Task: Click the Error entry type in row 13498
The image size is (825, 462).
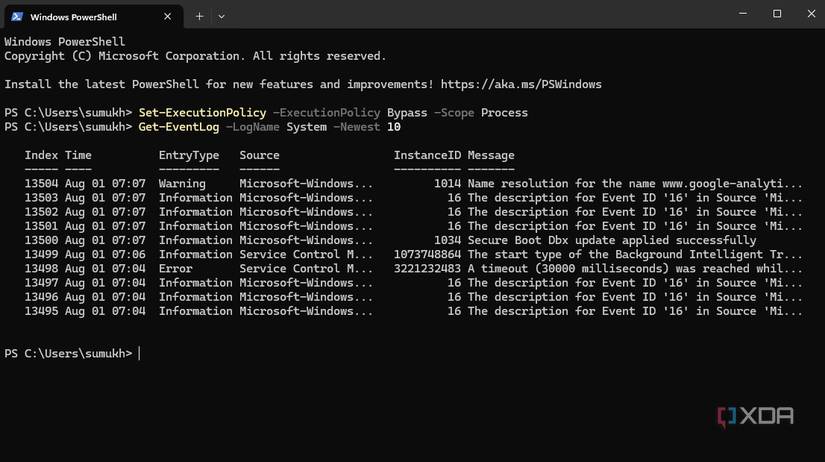Action: [x=176, y=269]
